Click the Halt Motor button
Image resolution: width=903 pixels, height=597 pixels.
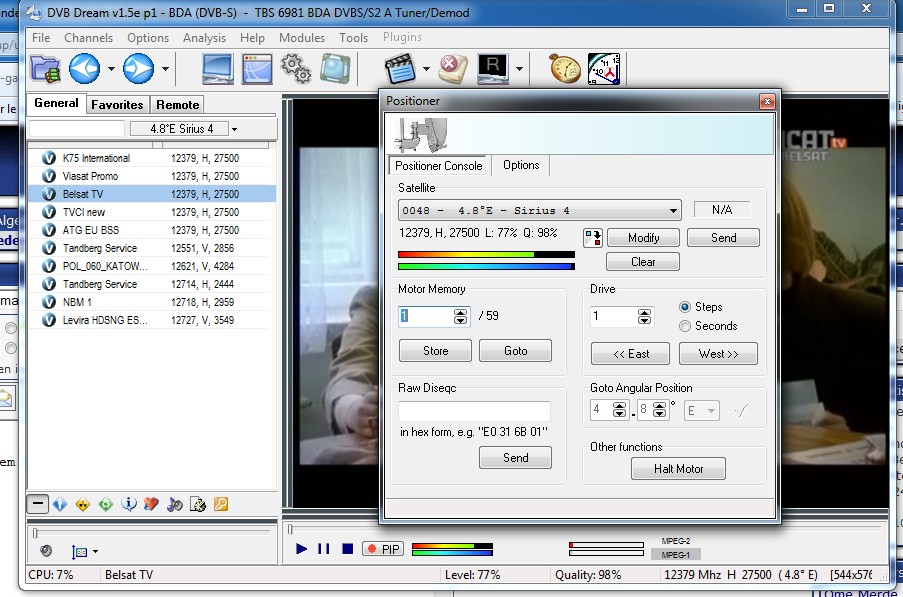tap(678, 469)
